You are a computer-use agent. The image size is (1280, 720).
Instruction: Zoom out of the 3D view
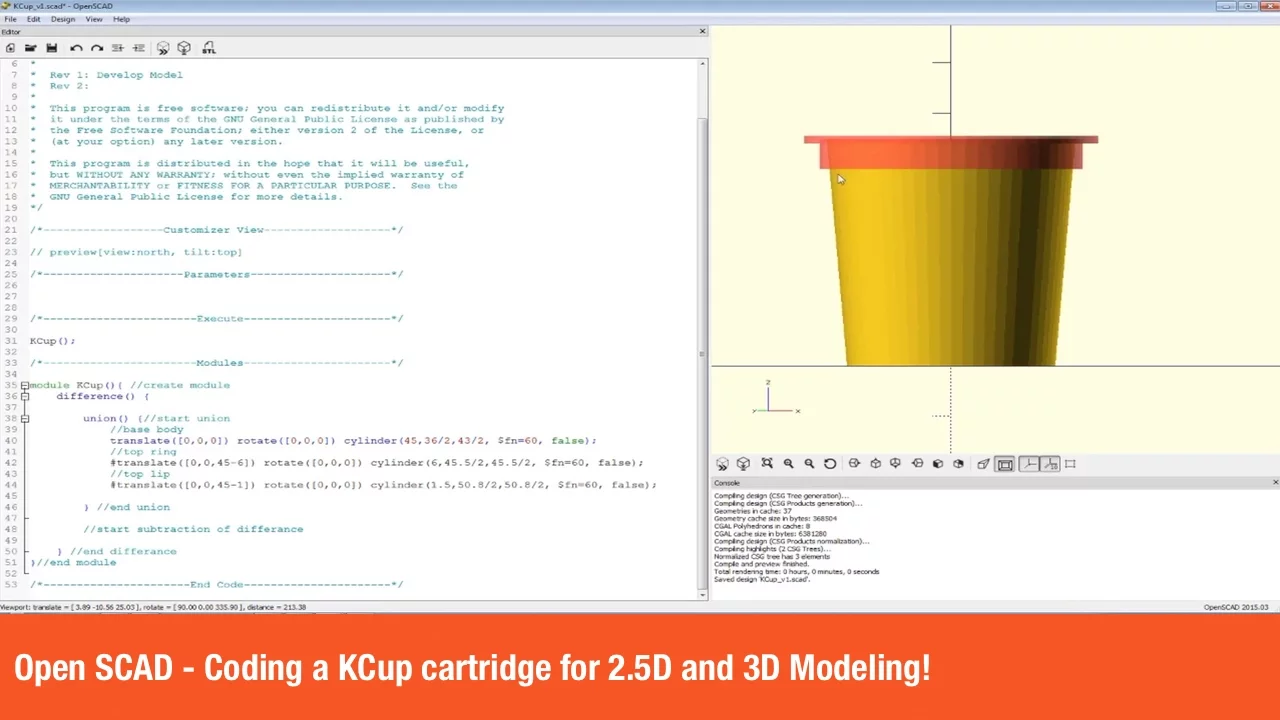[x=809, y=464]
